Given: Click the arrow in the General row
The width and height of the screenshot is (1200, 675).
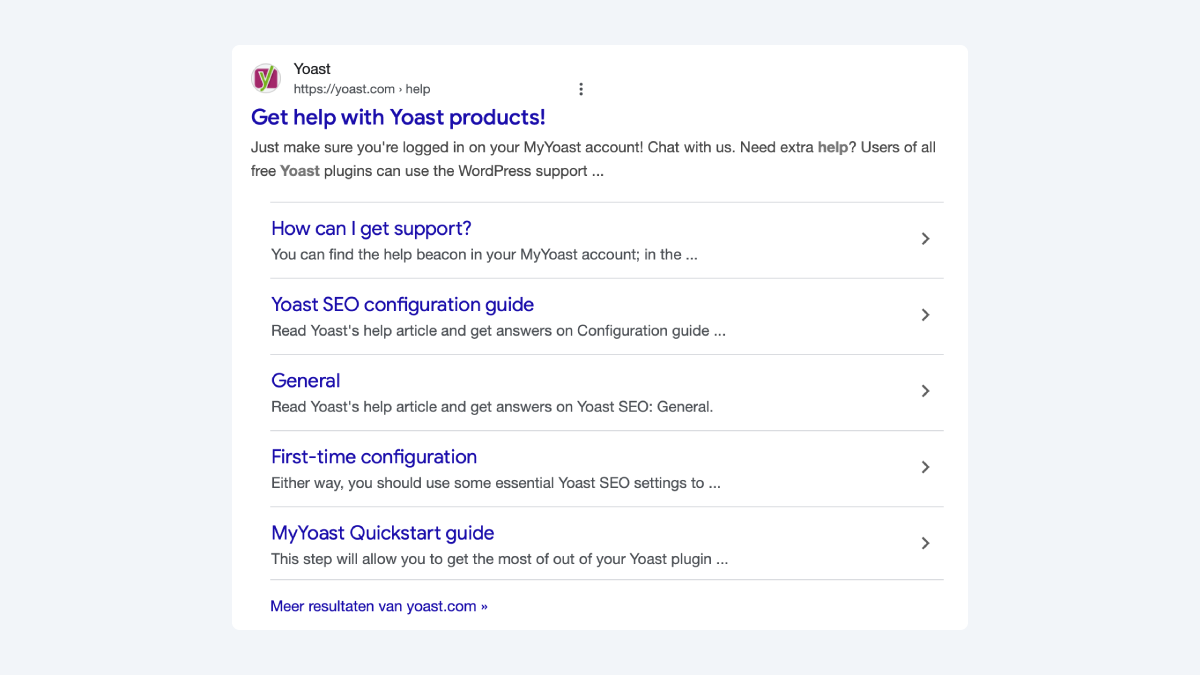Looking at the screenshot, I should [x=925, y=391].
